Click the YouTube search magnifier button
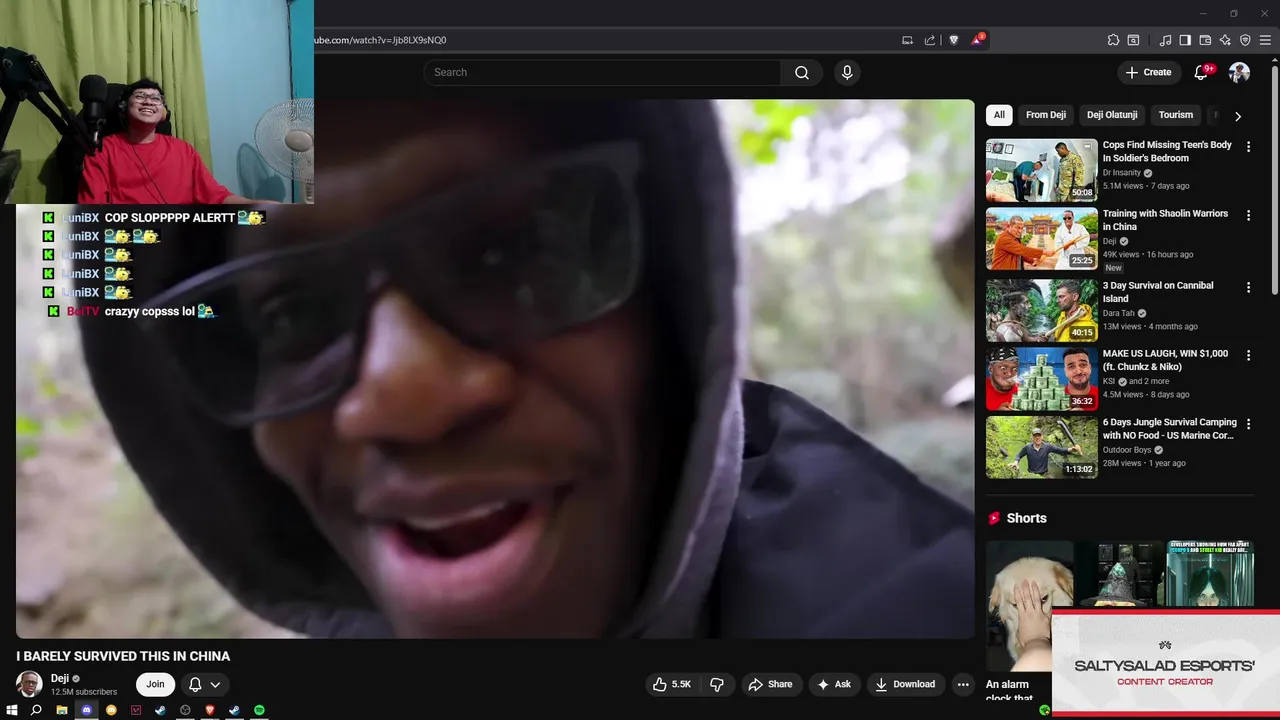The image size is (1280, 720). click(x=802, y=72)
